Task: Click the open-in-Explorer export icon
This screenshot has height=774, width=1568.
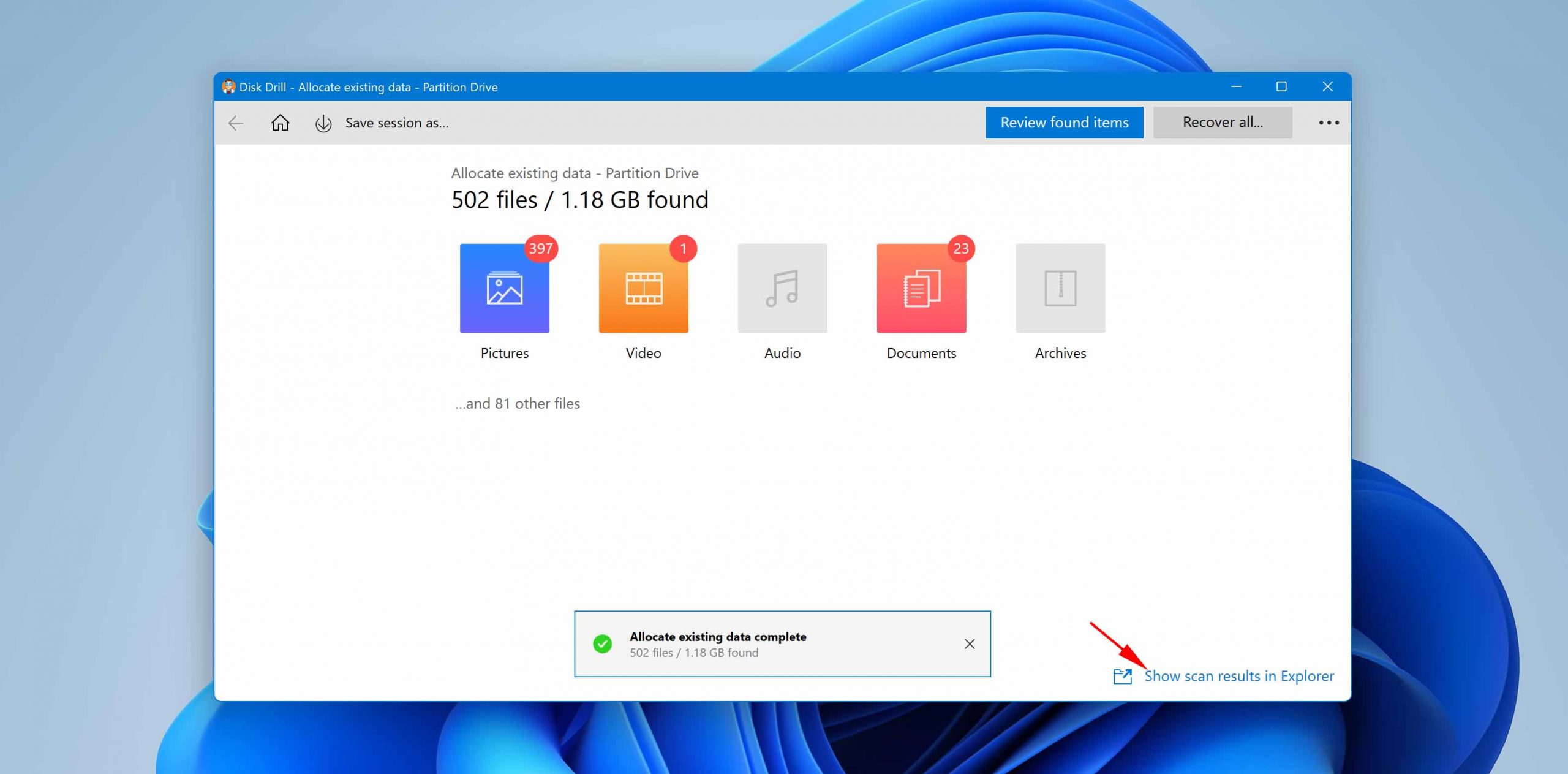Action: (1122, 677)
